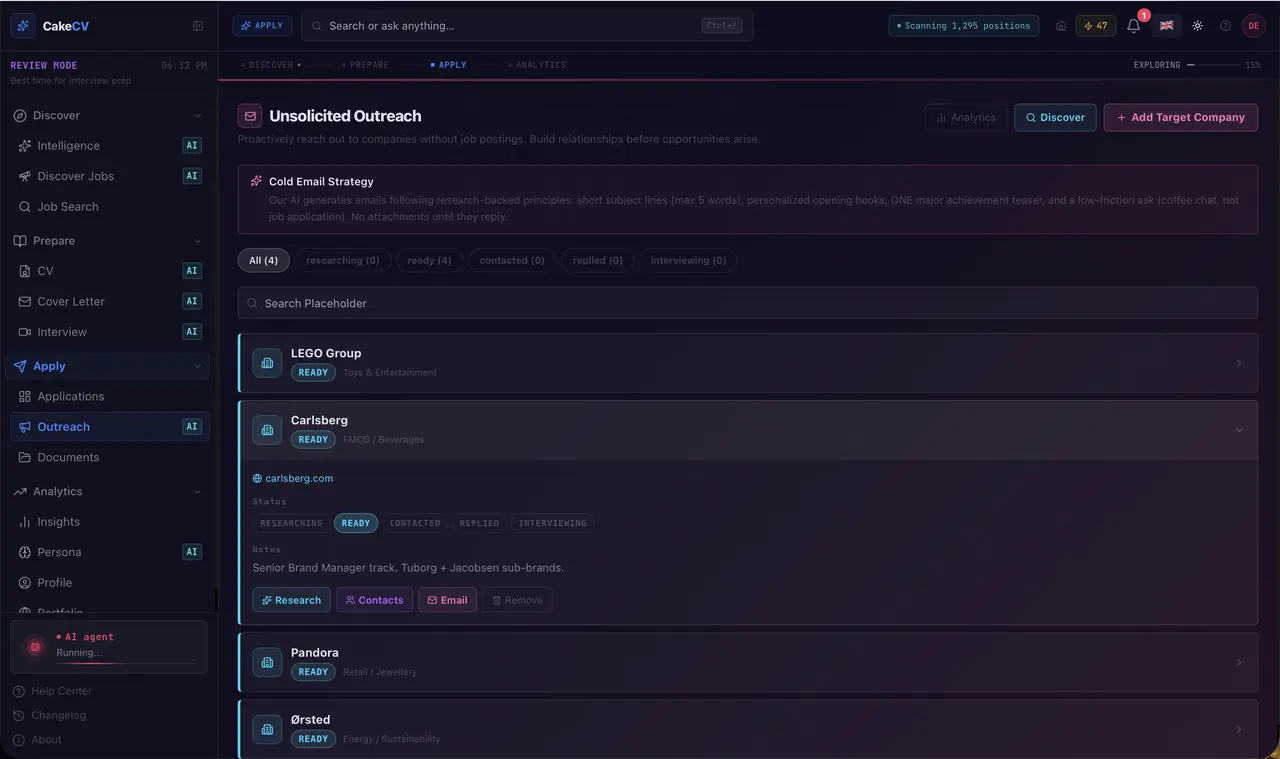Open Interview in the sidebar
The image size is (1280, 759).
109,332
